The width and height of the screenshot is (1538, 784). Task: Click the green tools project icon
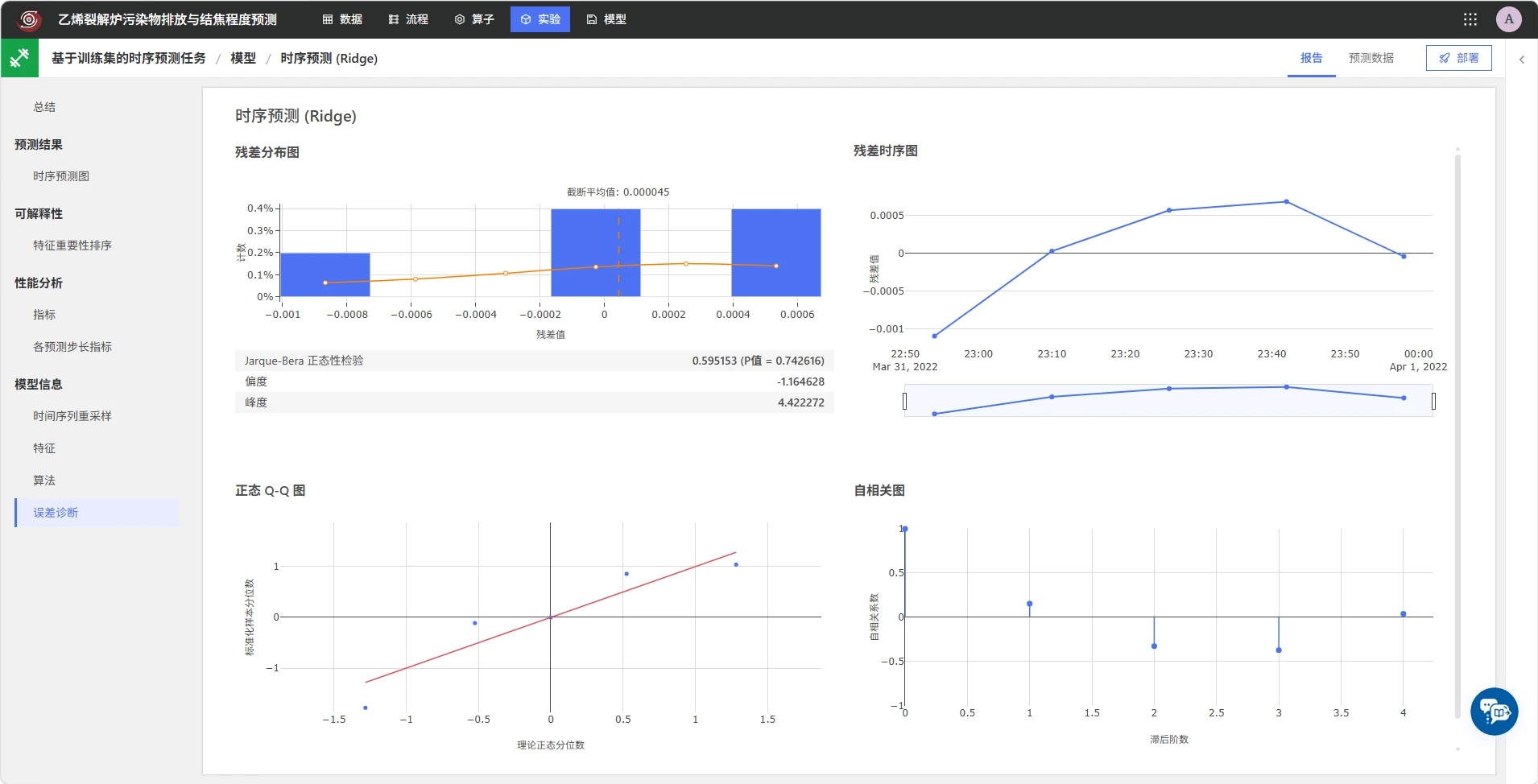(19, 58)
